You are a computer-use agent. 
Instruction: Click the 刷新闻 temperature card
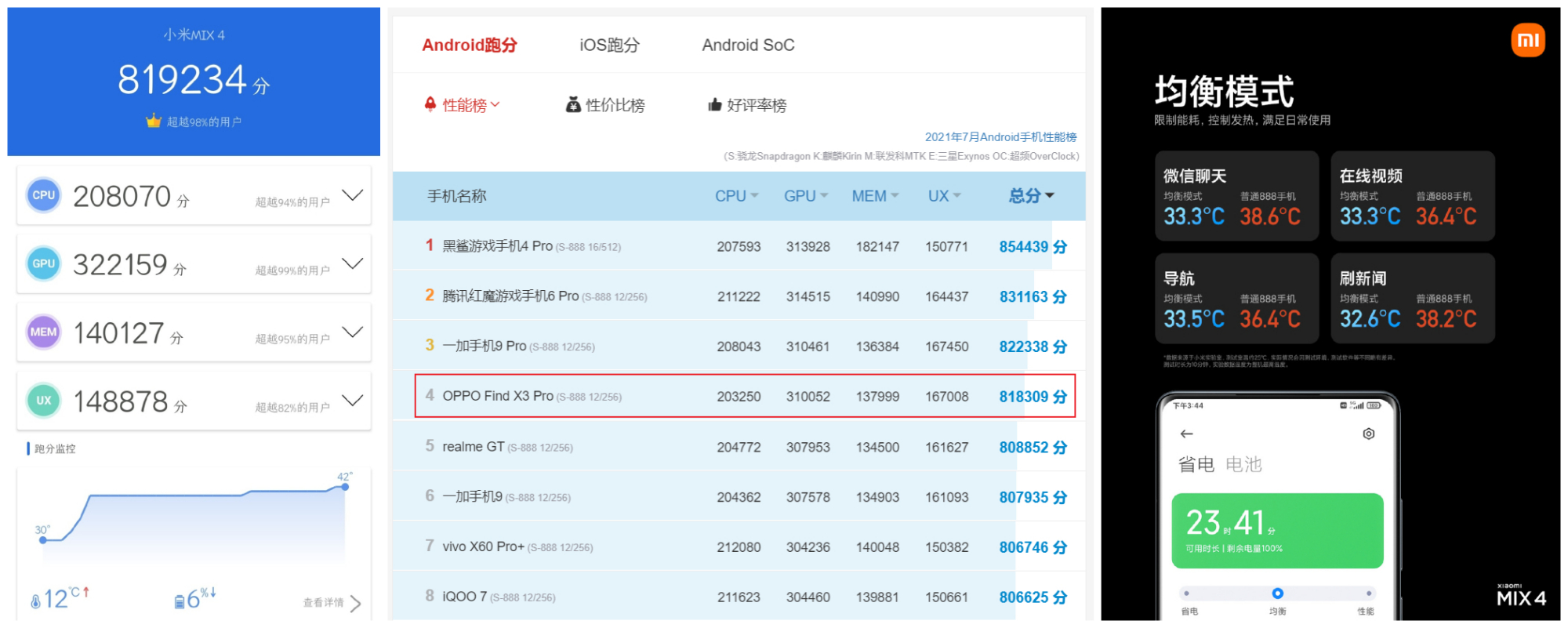click(x=1413, y=298)
